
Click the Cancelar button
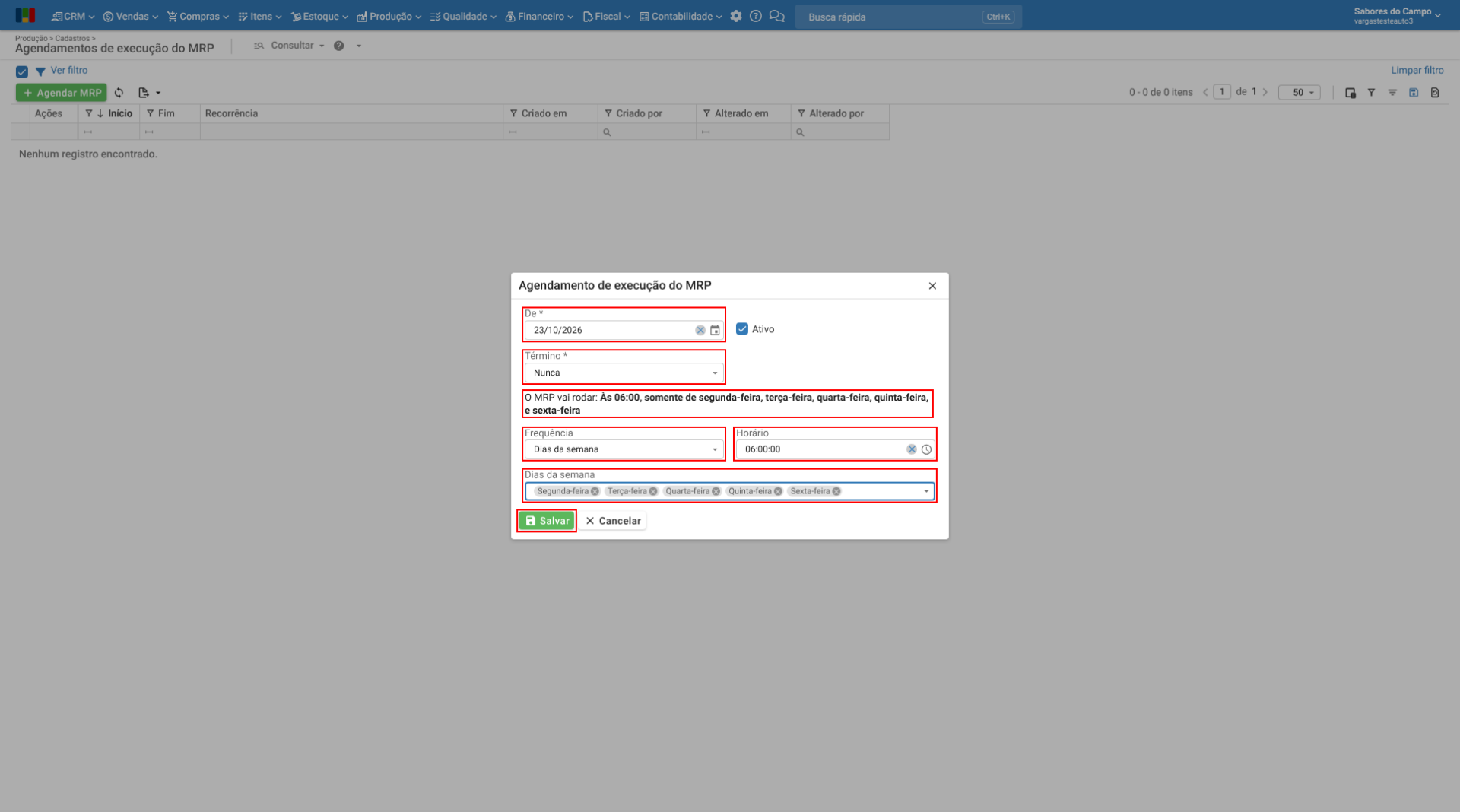coord(613,521)
